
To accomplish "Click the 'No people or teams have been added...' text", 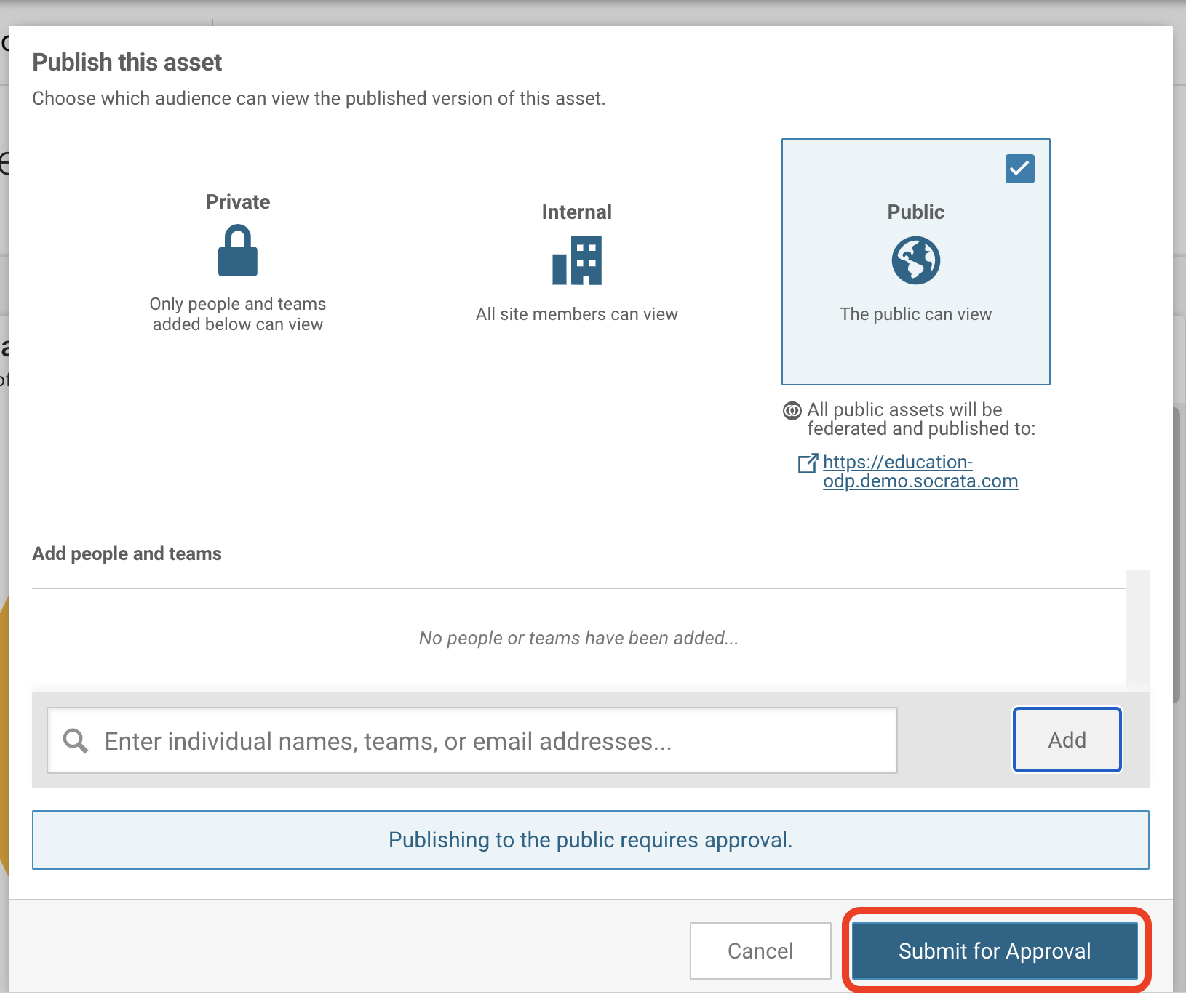I will pyautogui.click(x=579, y=638).
